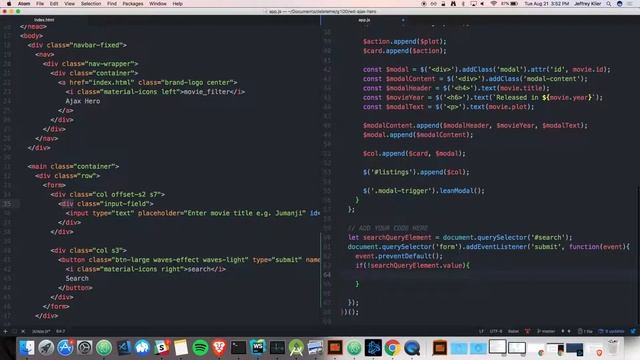Change the UTF-8 encoding selector

[x=496, y=331]
